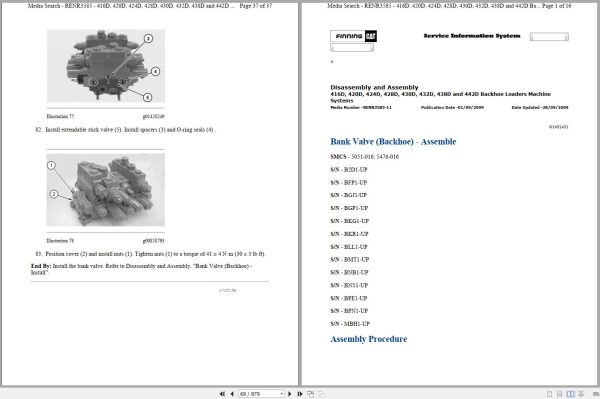
Task: Select the text S/N - BLL1-UP
Action: pyautogui.click(x=349, y=247)
